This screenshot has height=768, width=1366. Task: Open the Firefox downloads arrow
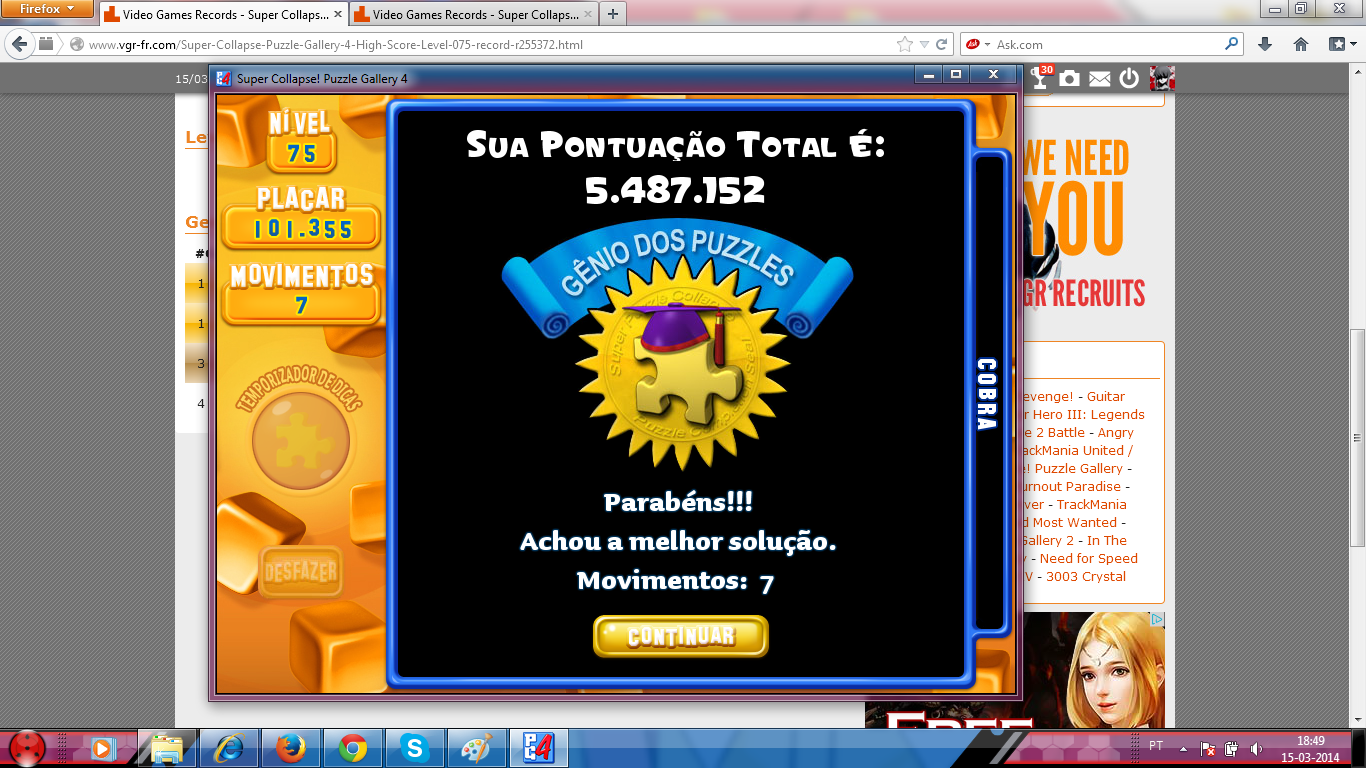tap(1265, 44)
